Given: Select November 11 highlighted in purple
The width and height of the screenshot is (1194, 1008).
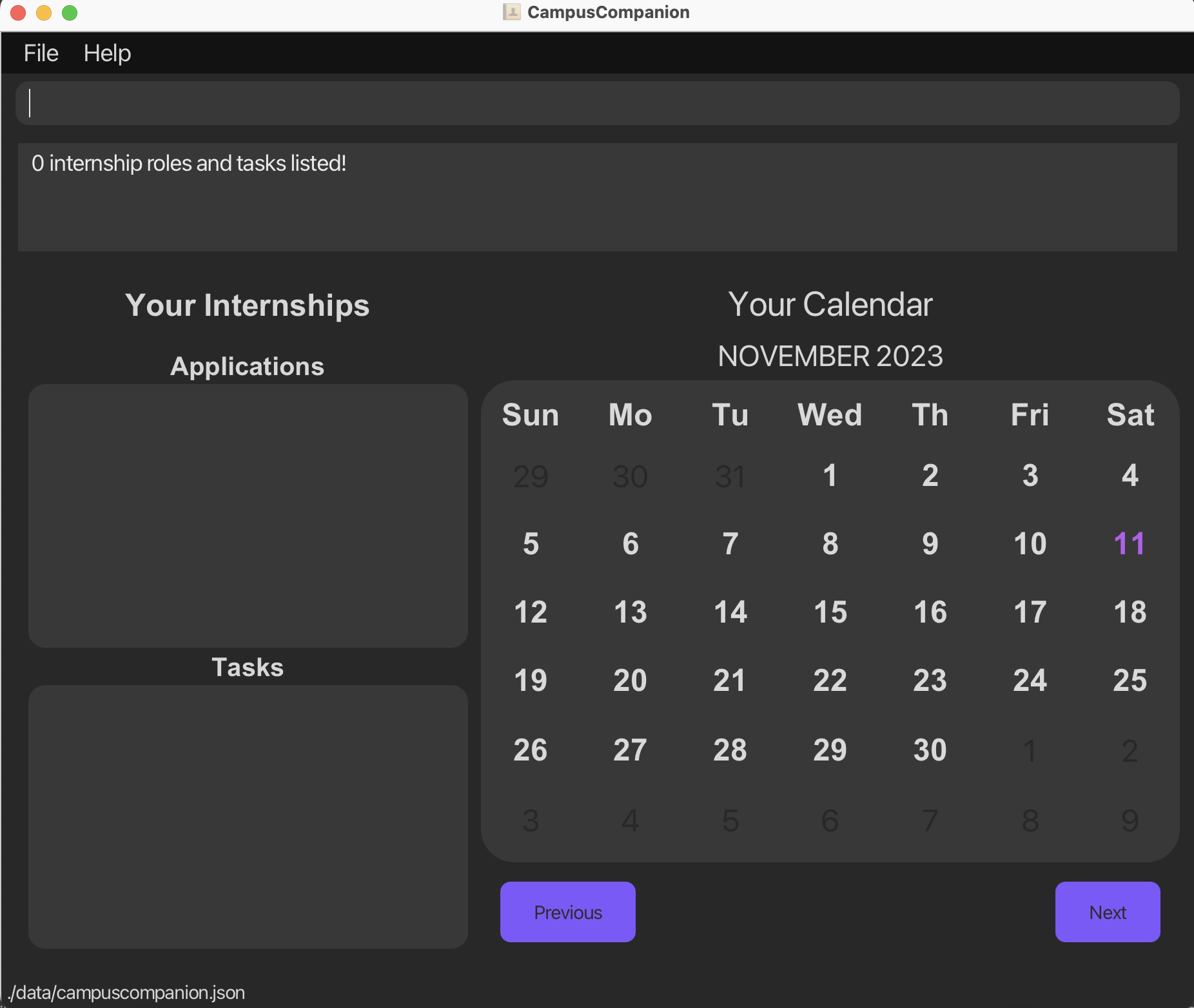Looking at the screenshot, I should [1130, 544].
